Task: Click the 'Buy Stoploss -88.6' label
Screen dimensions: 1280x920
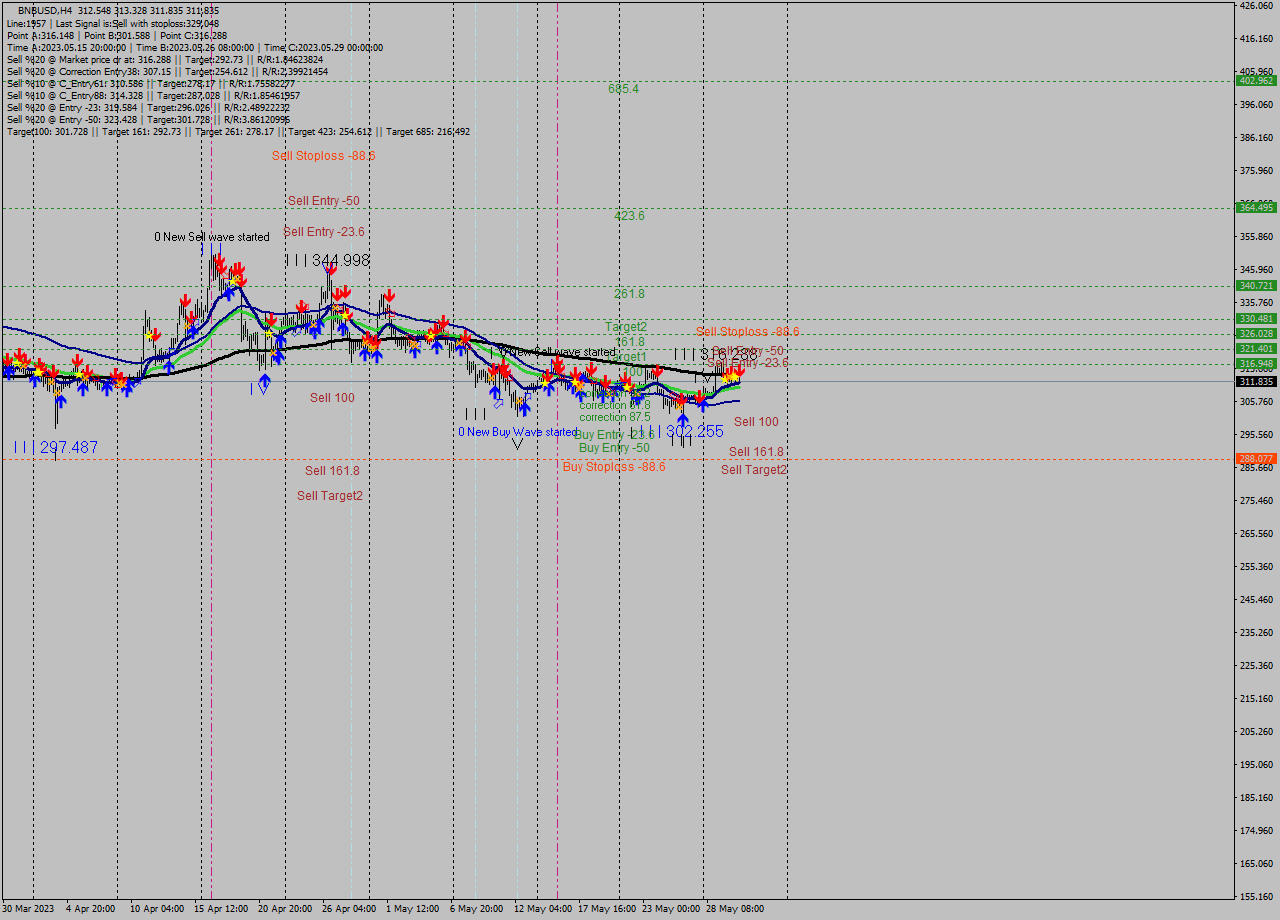Action: (x=614, y=467)
